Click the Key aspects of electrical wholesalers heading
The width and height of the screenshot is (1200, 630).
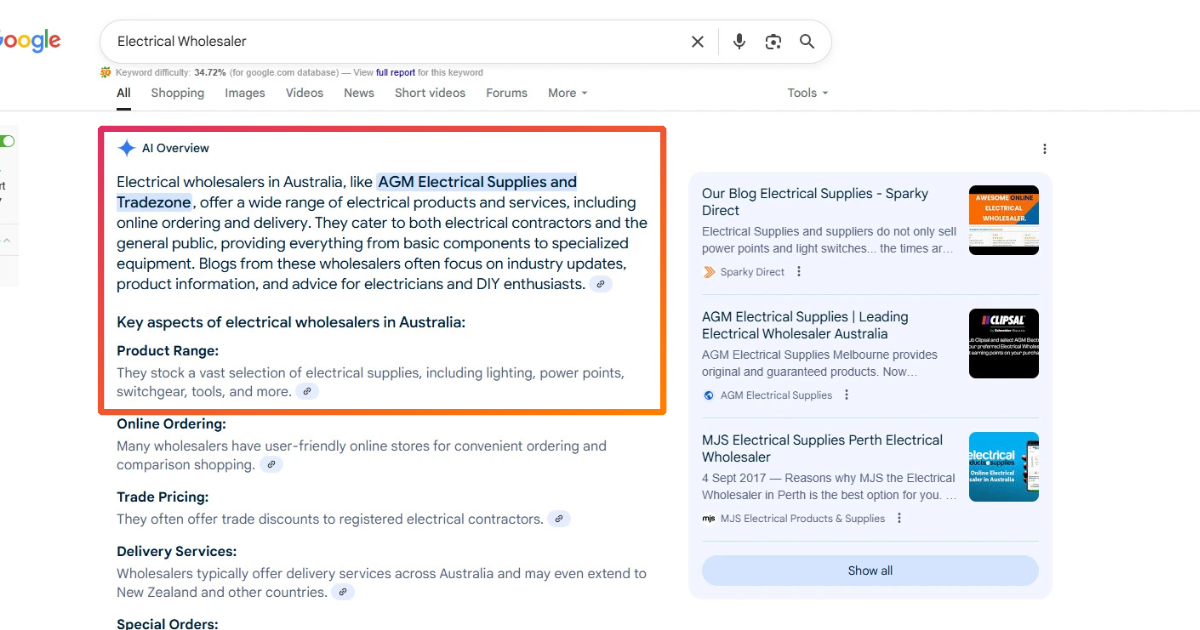[291, 322]
